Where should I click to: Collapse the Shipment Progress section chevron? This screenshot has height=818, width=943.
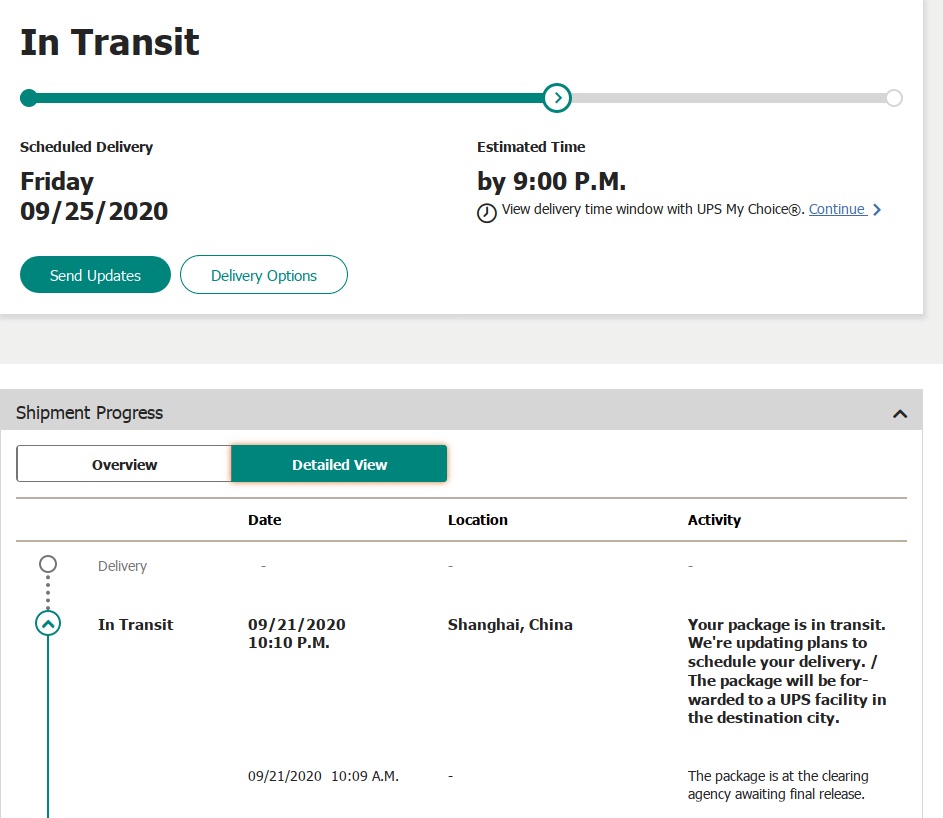point(900,414)
